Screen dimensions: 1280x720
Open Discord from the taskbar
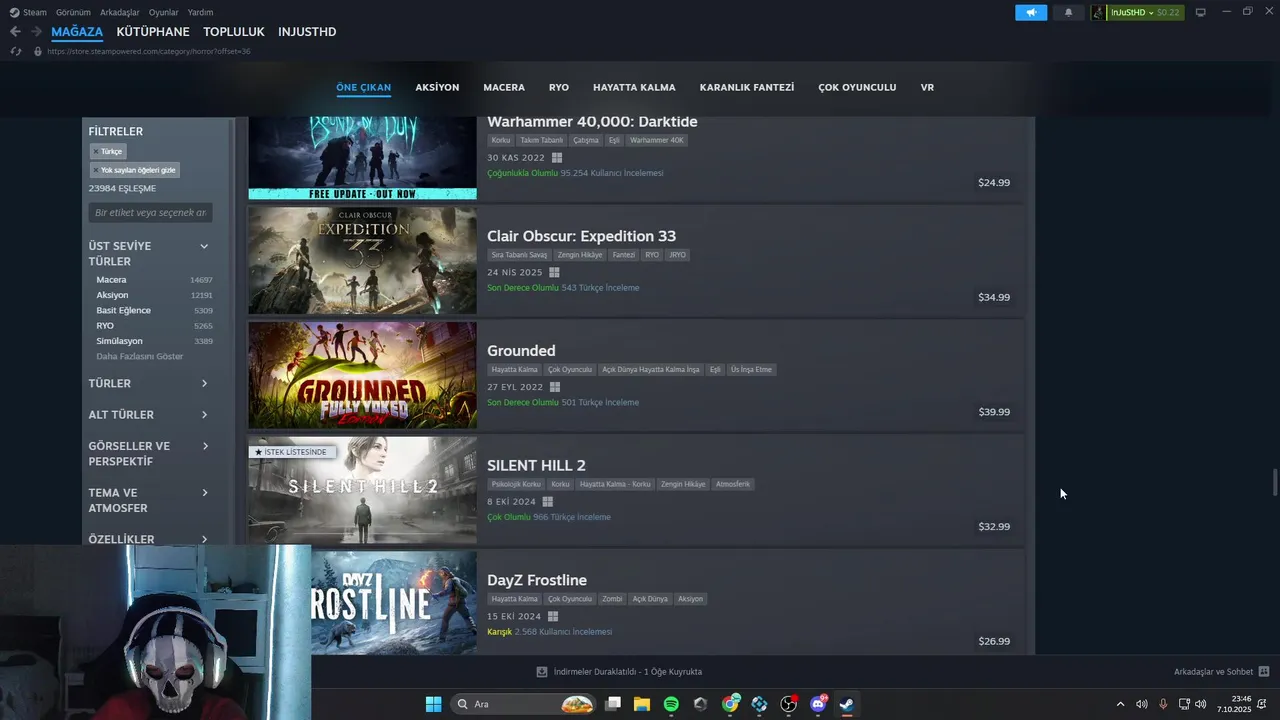[x=818, y=704]
